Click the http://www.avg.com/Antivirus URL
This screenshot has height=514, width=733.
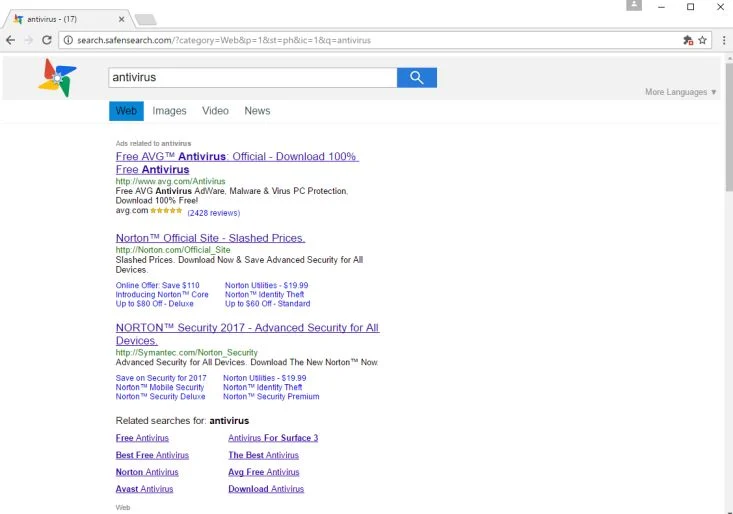coord(171,181)
